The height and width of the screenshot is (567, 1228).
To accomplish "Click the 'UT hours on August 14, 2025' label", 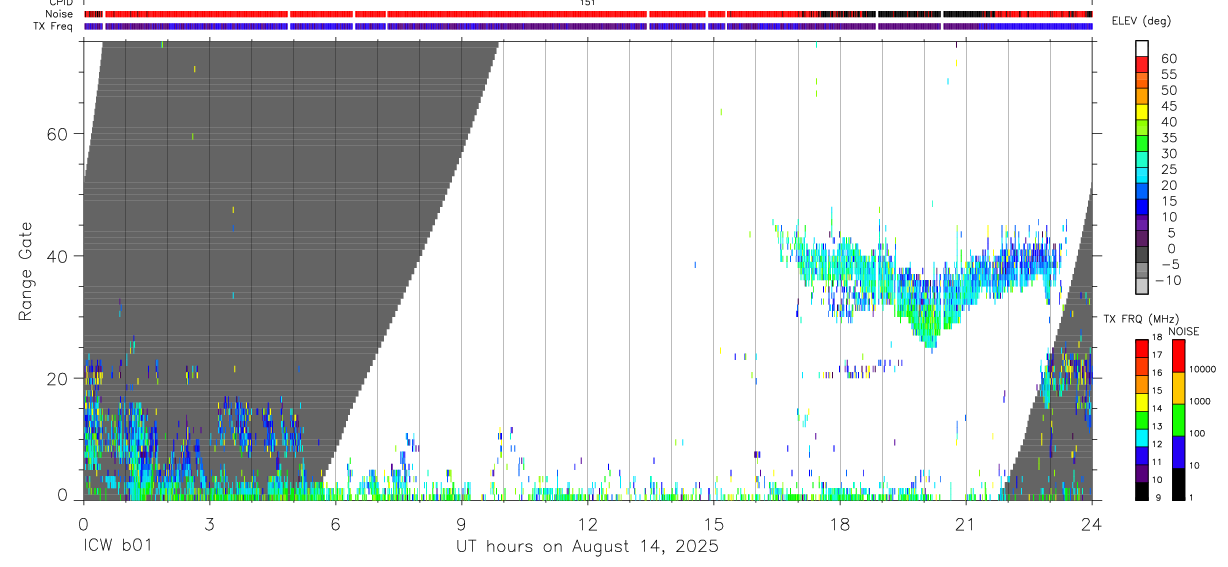I will pyautogui.click(x=587, y=547).
